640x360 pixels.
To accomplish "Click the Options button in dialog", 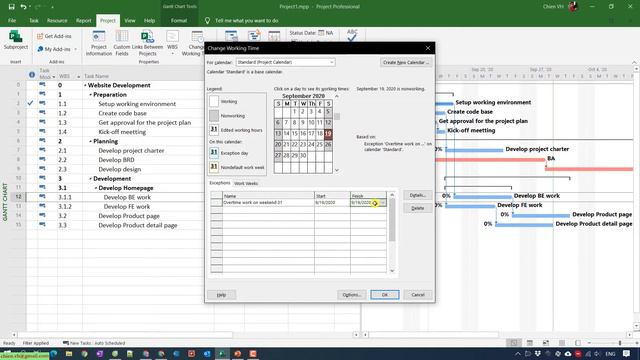I will pos(351,295).
